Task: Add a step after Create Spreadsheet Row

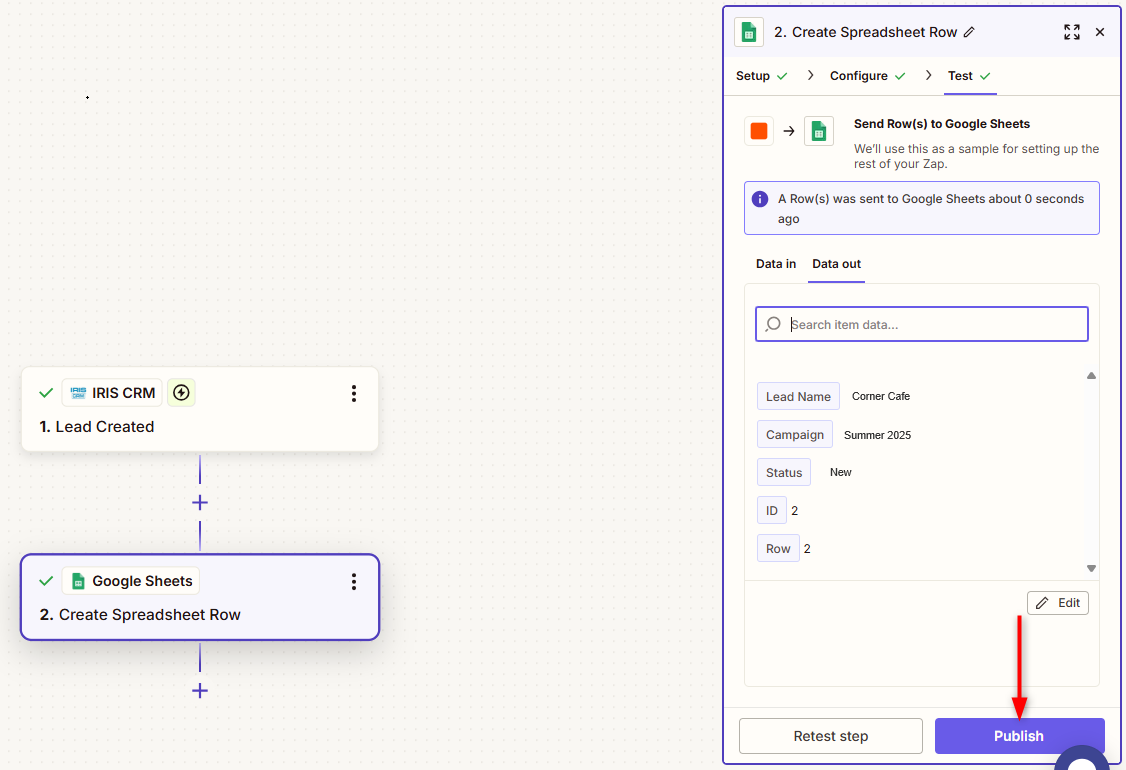Action: pos(200,690)
